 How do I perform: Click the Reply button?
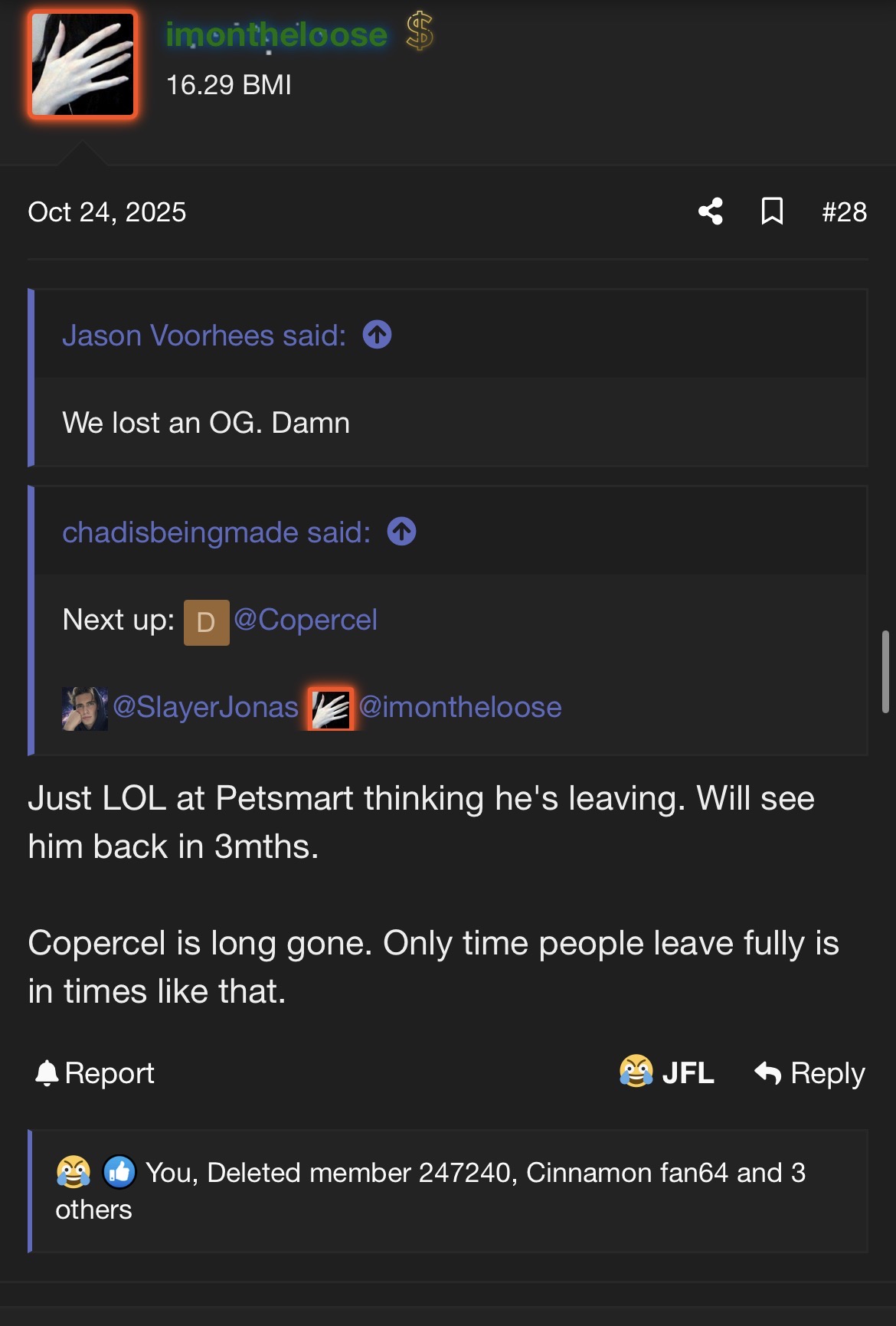809,1073
